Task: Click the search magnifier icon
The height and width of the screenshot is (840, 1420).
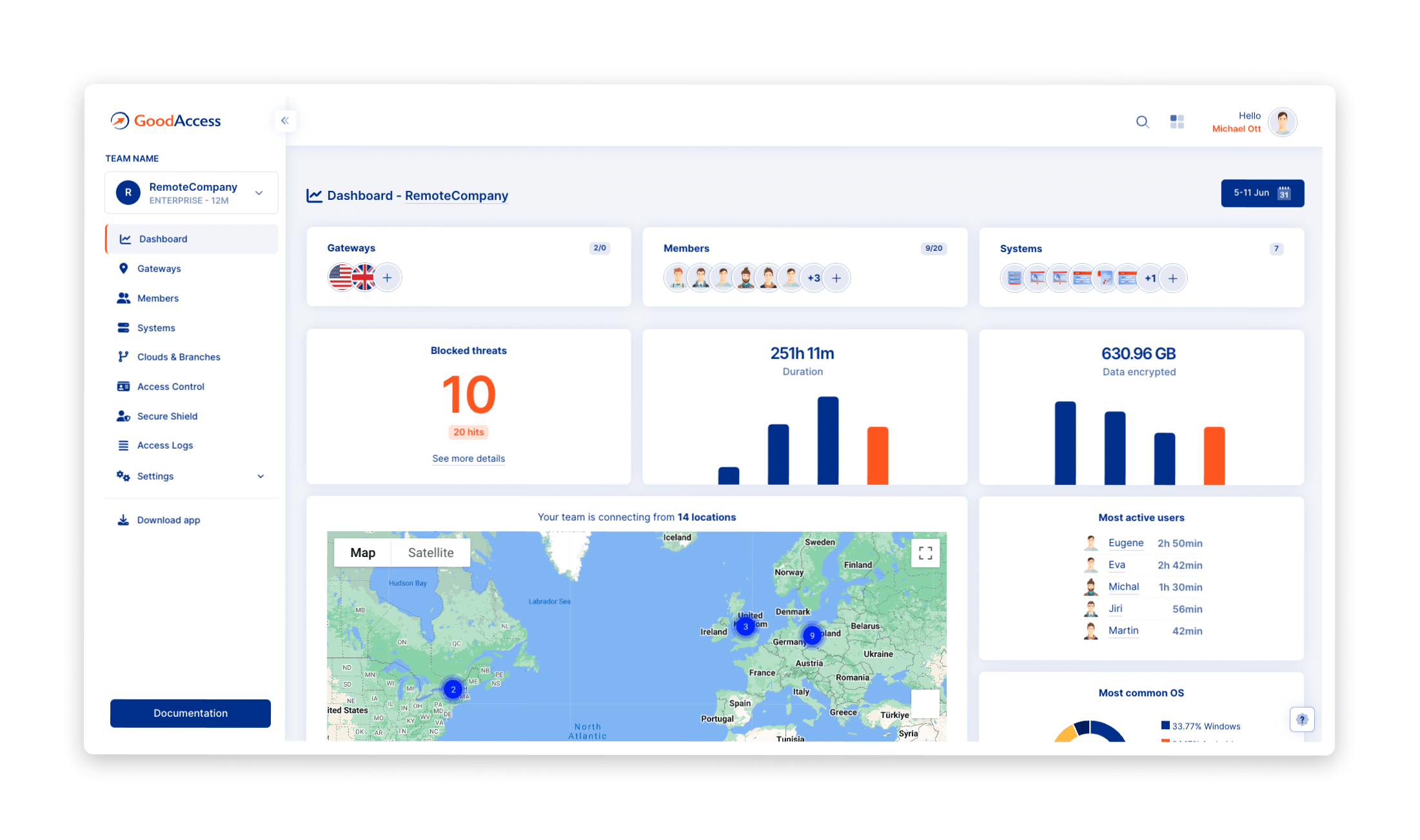Action: point(1142,122)
